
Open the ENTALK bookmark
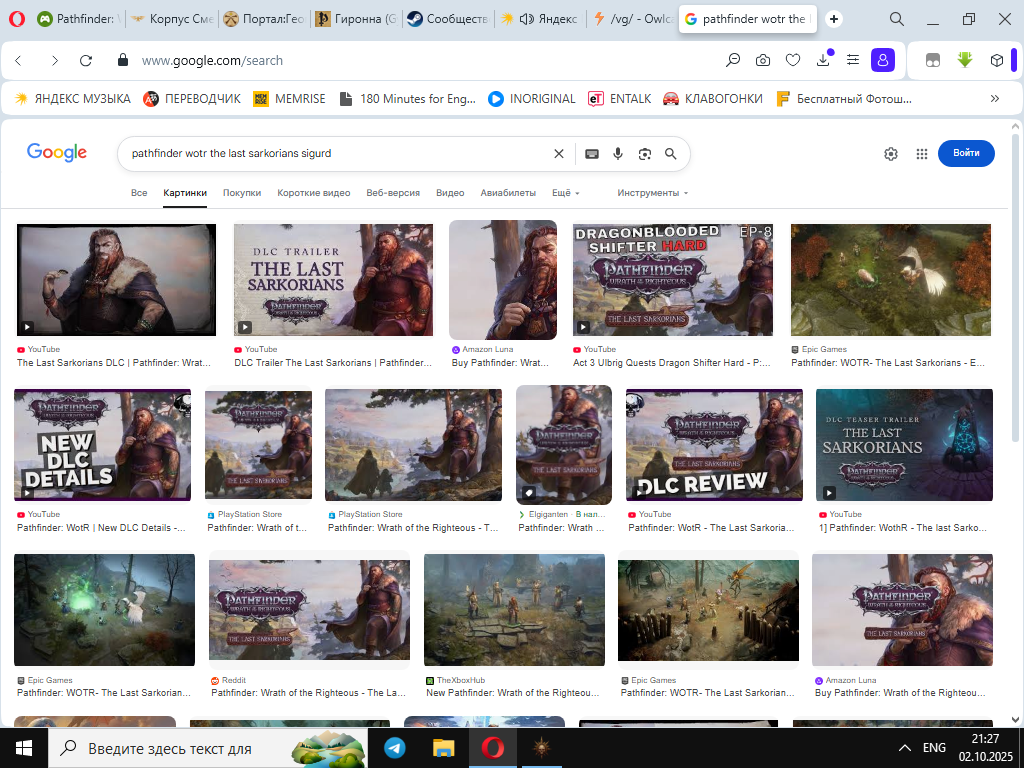620,99
